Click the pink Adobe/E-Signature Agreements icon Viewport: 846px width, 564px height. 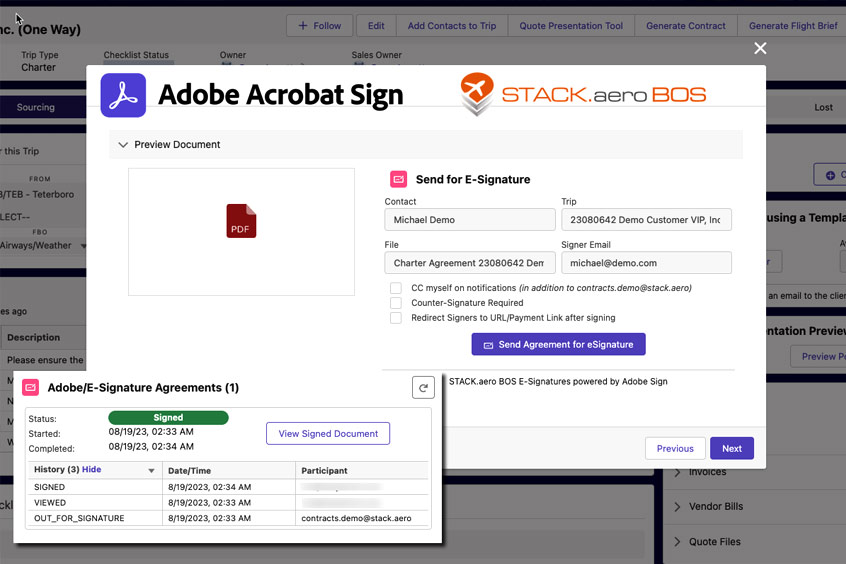30,388
